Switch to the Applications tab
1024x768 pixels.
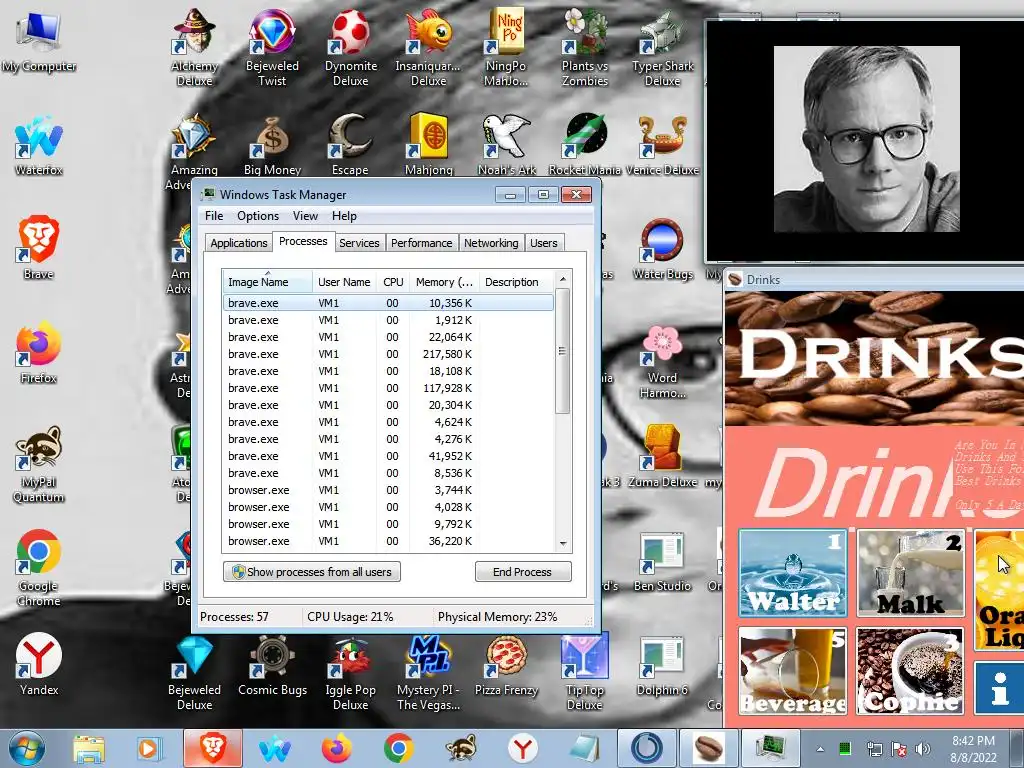click(238, 243)
